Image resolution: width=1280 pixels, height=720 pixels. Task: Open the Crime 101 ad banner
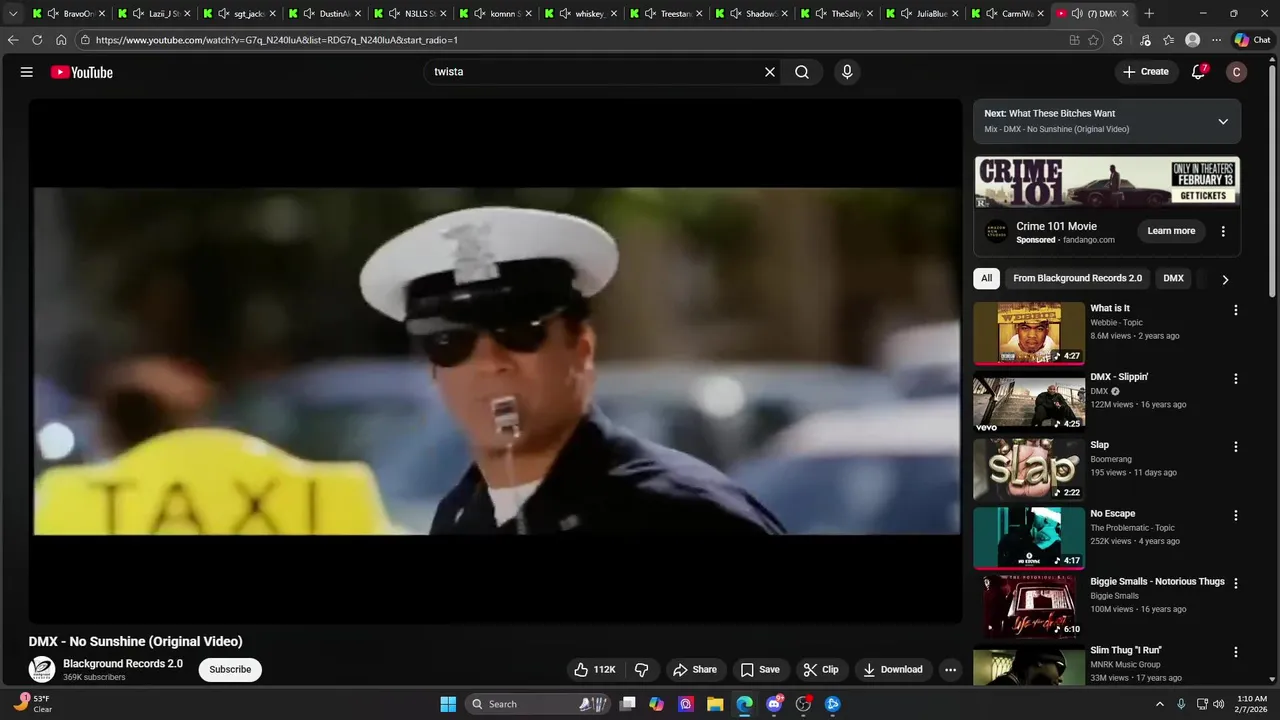(1107, 182)
